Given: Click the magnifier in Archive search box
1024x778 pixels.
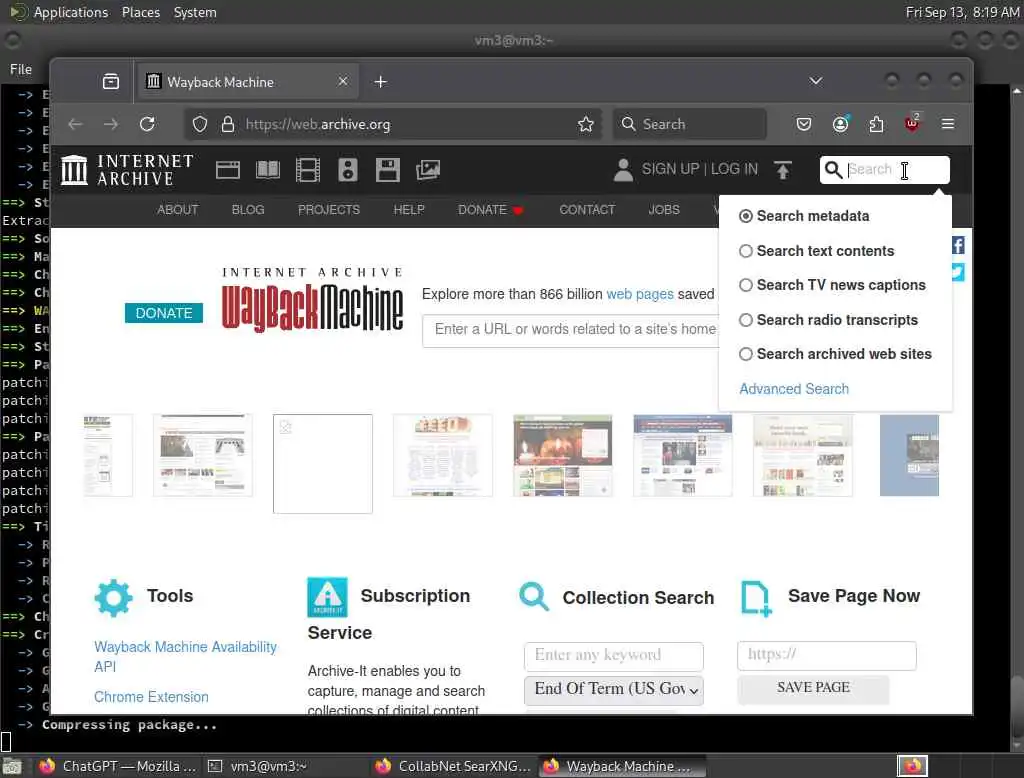Looking at the screenshot, I should click(x=833, y=170).
